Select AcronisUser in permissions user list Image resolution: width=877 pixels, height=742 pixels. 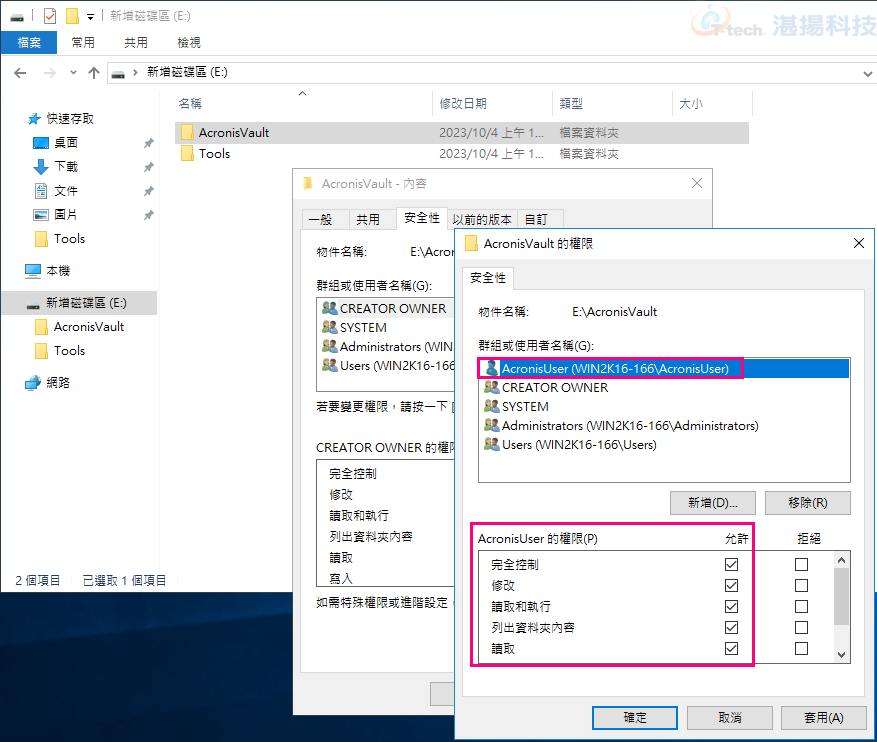[x=664, y=368]
